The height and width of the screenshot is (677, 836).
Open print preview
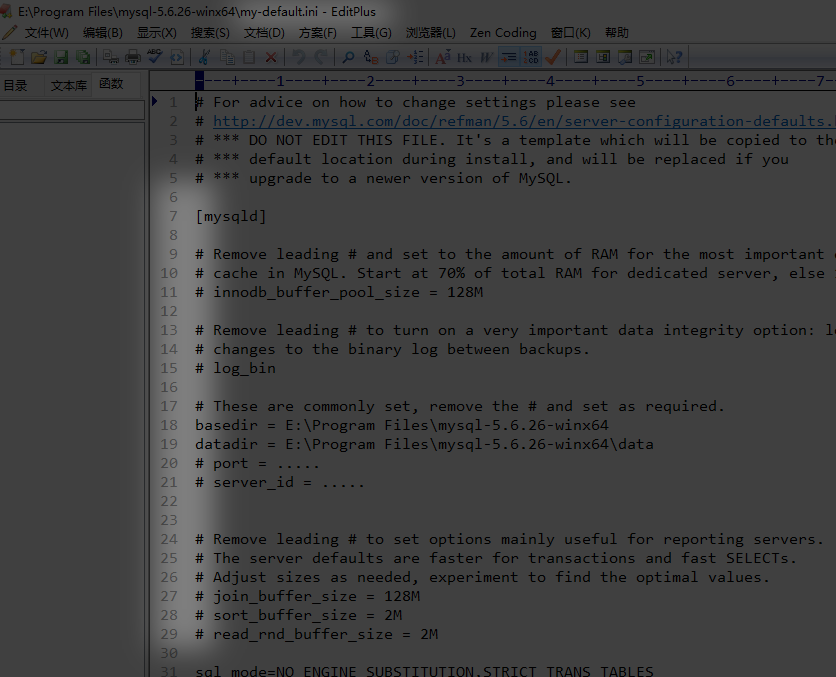point(110,57)
